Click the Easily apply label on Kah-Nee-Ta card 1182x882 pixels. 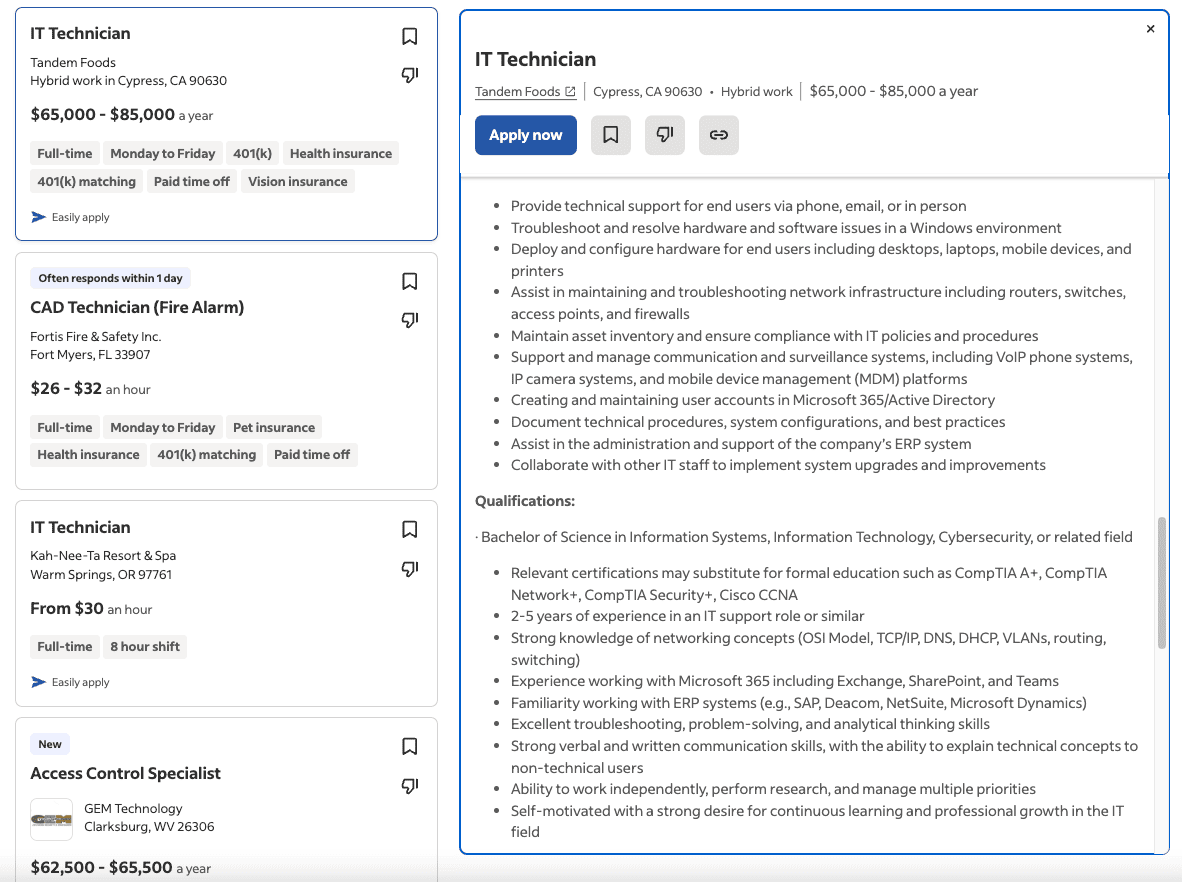[81, 682]
